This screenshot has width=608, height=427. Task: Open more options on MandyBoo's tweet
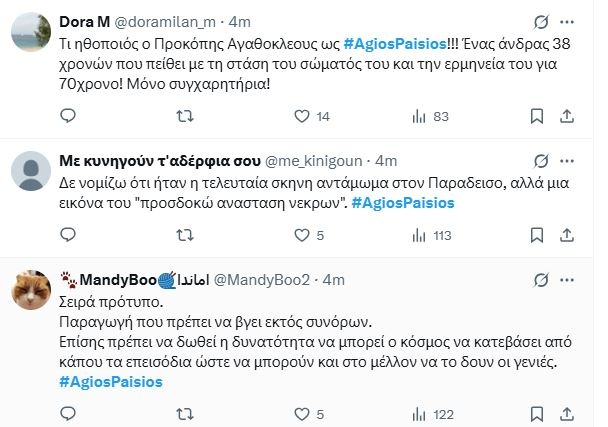571,277
